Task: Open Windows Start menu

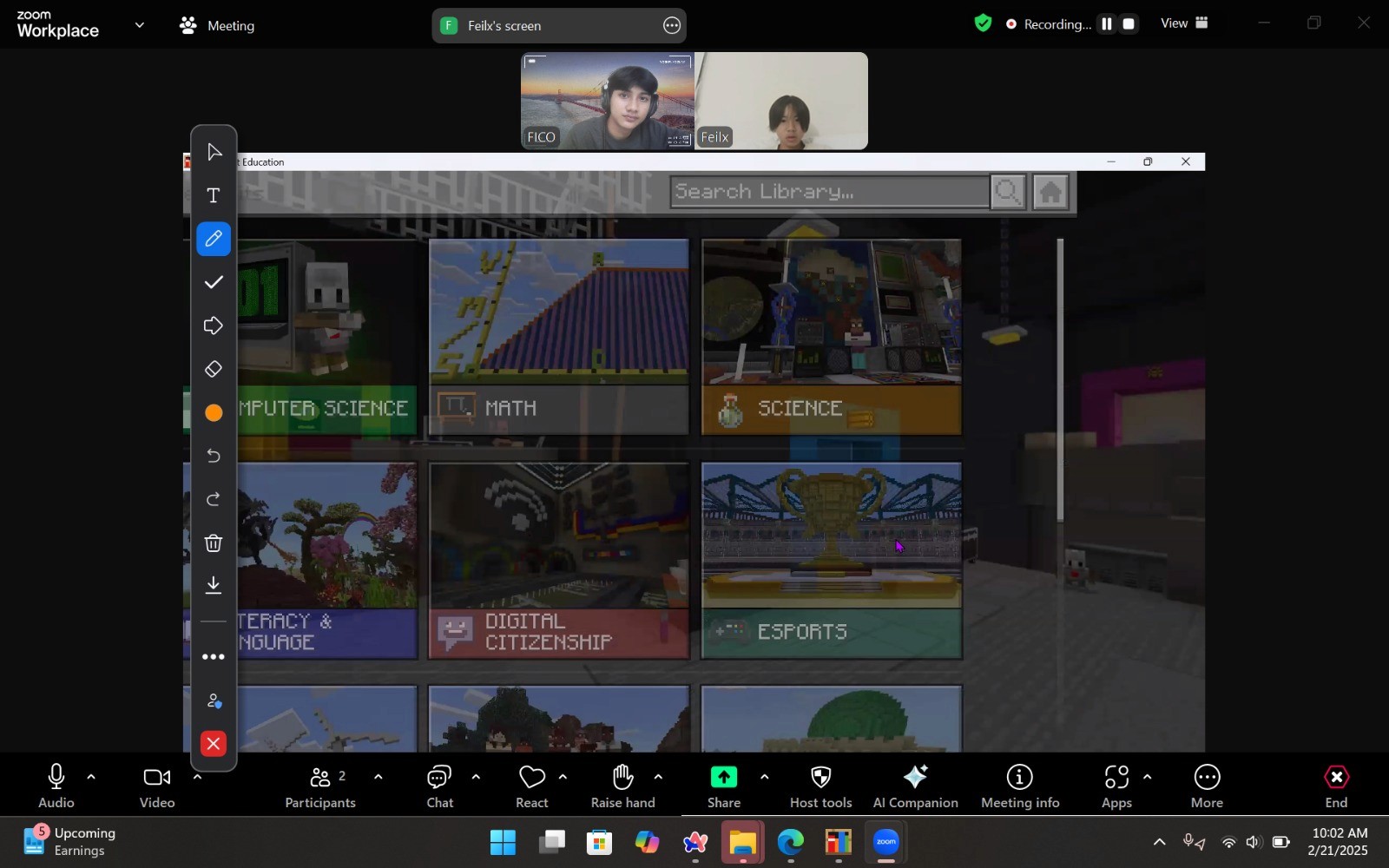Action: point(503,843)
